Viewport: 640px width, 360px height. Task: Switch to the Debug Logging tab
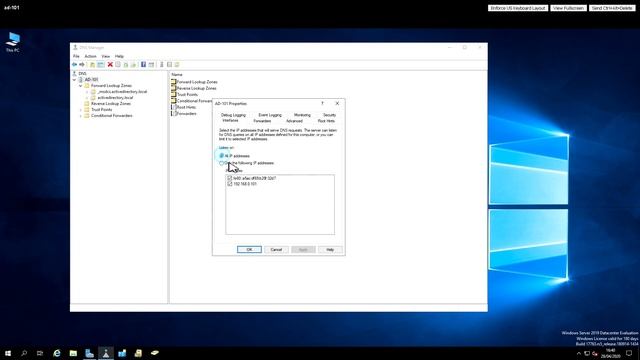233,115
